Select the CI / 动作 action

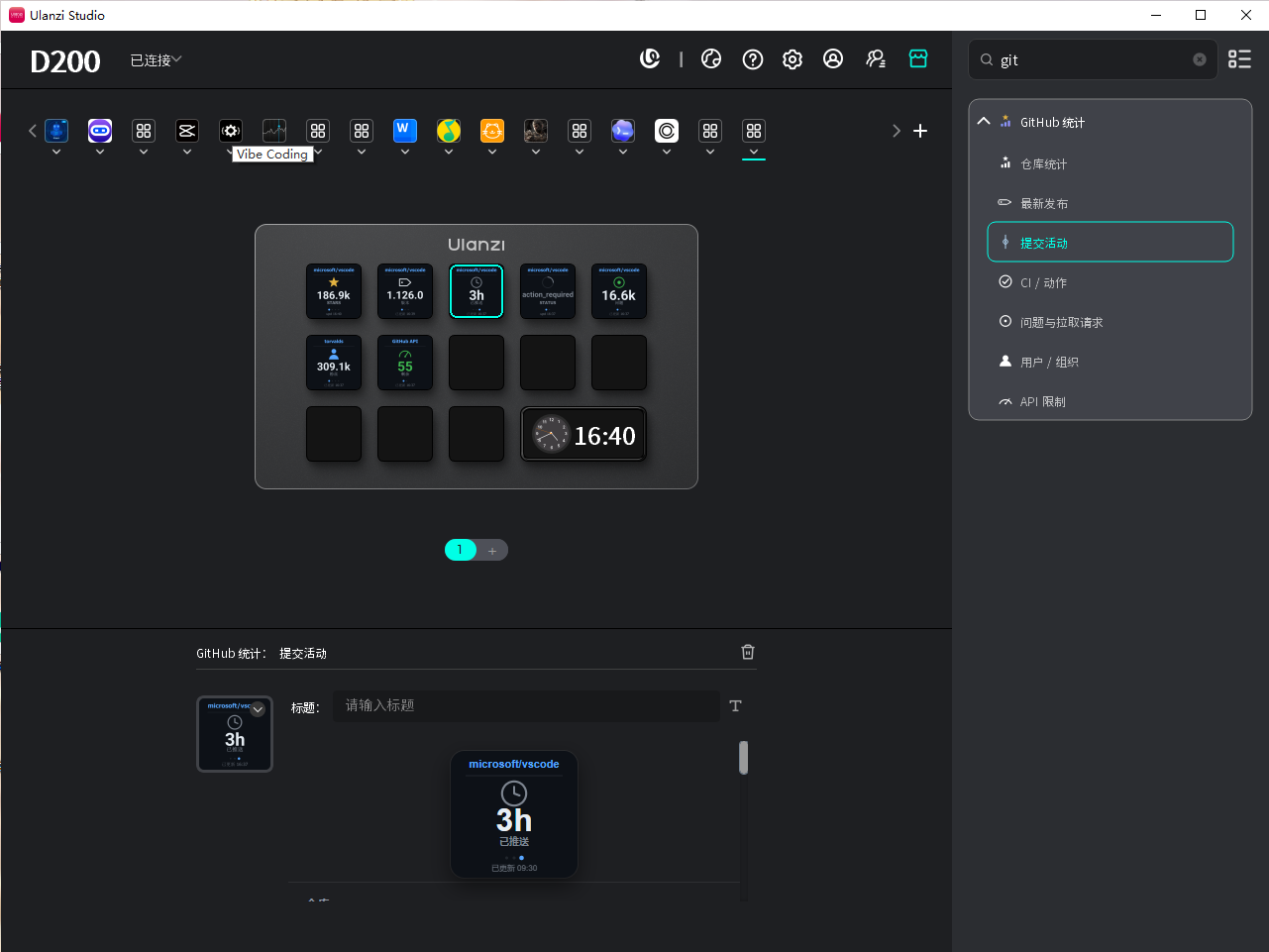pos(1110,282)
